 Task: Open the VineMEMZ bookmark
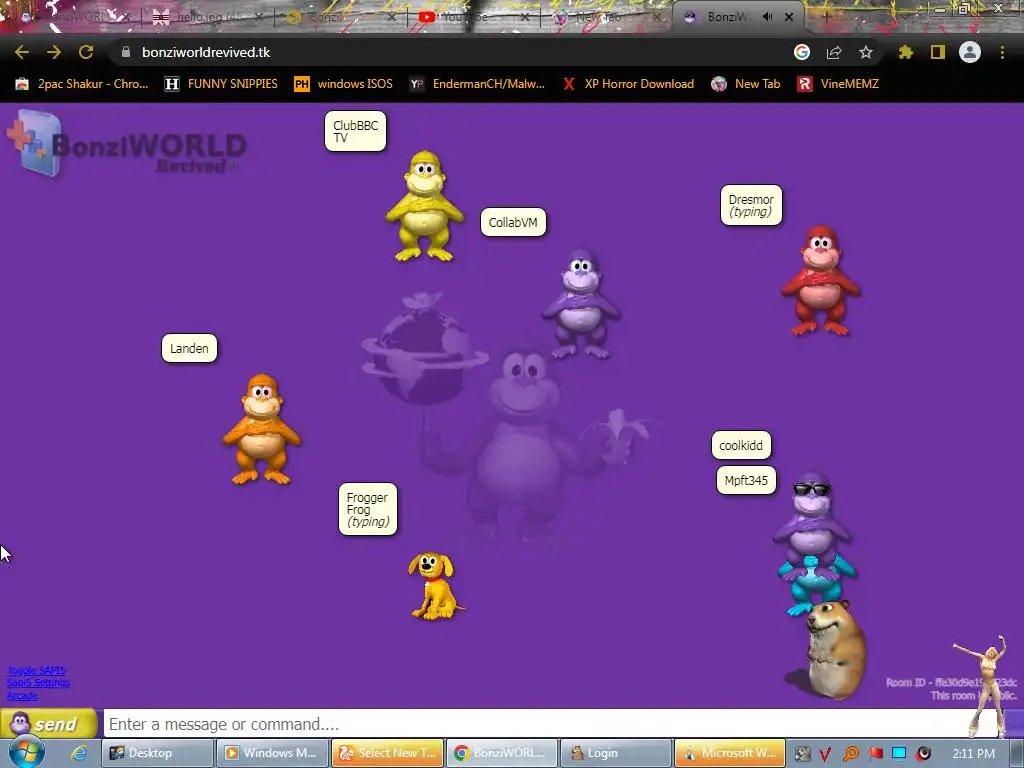[838, 84]
